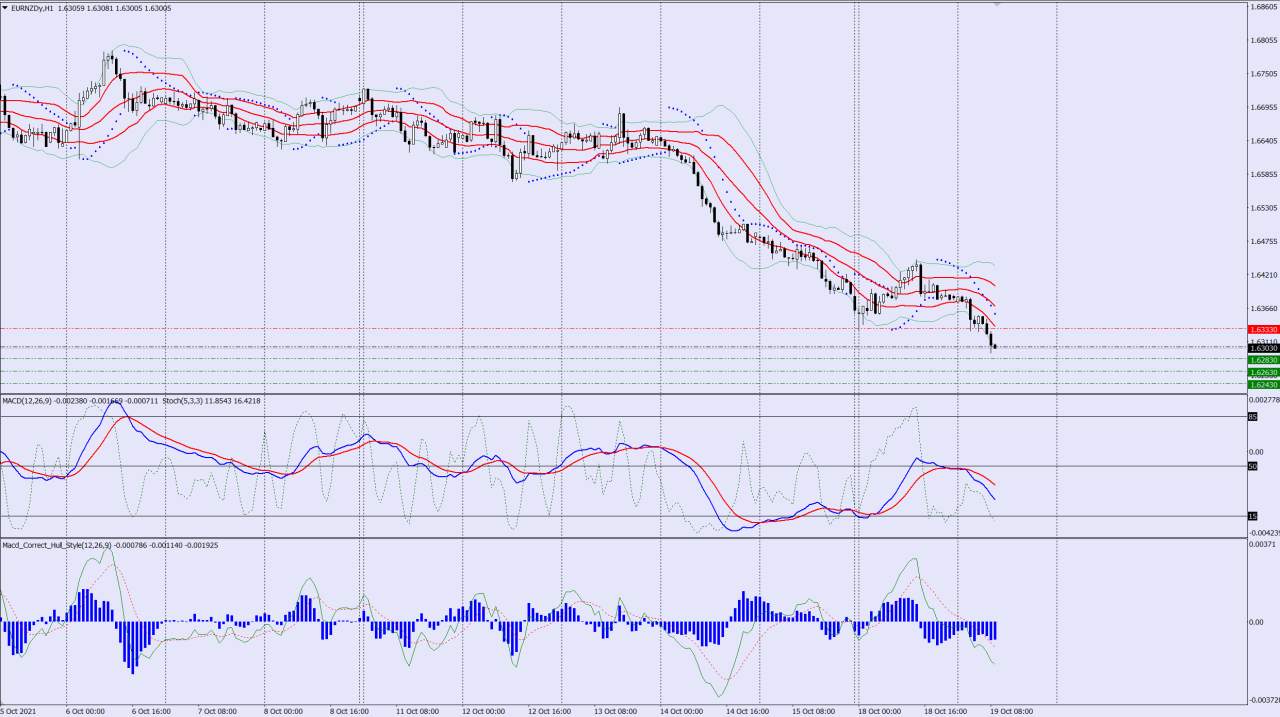Viewport: 1280px width, 717px height.
Task: Click the 0.00371 Hull MACD scale value
Action: click(1262, 544)
